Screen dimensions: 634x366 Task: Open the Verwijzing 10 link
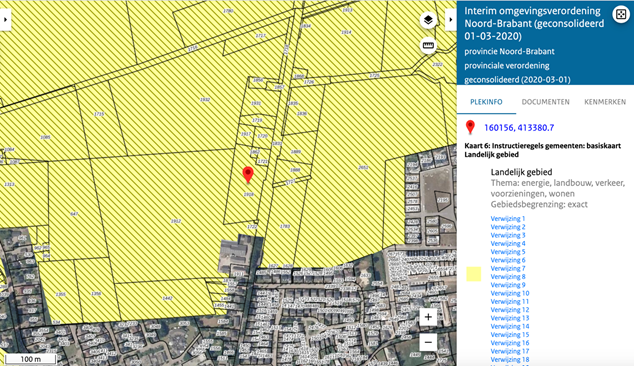510,293
